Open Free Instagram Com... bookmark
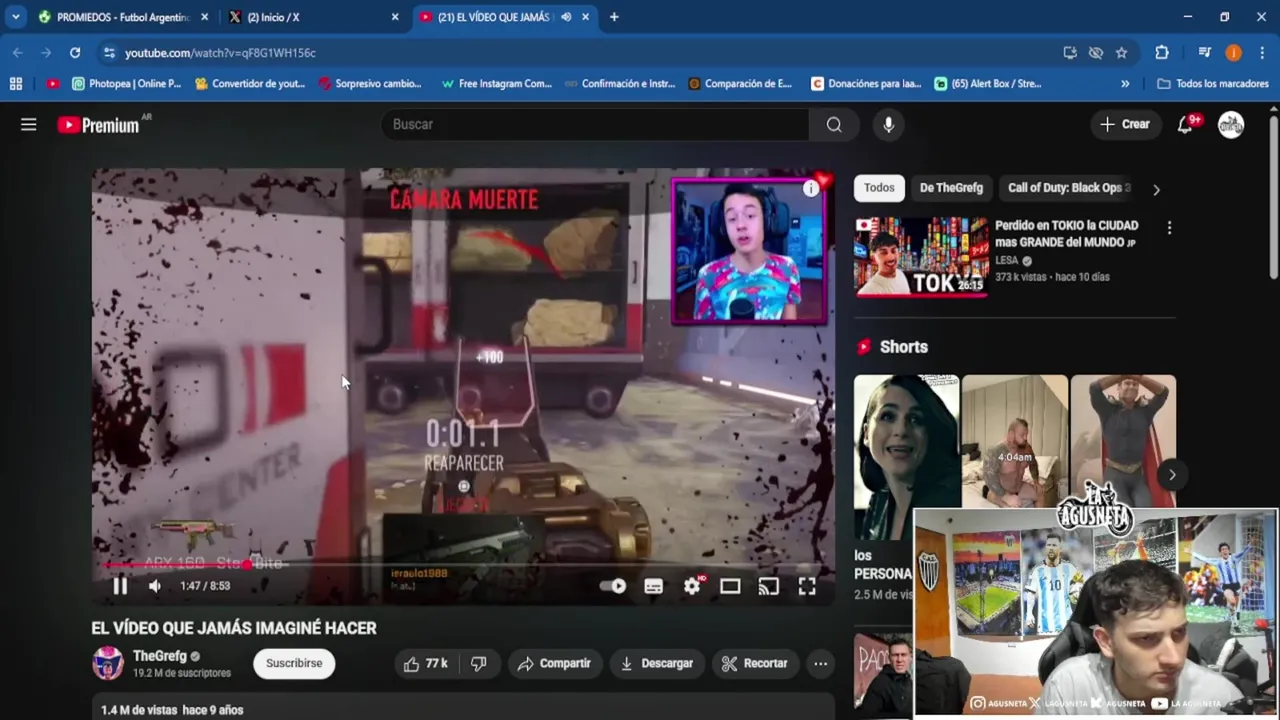The width and height of the screenshot is (1280, 720). tap(496, 84)
